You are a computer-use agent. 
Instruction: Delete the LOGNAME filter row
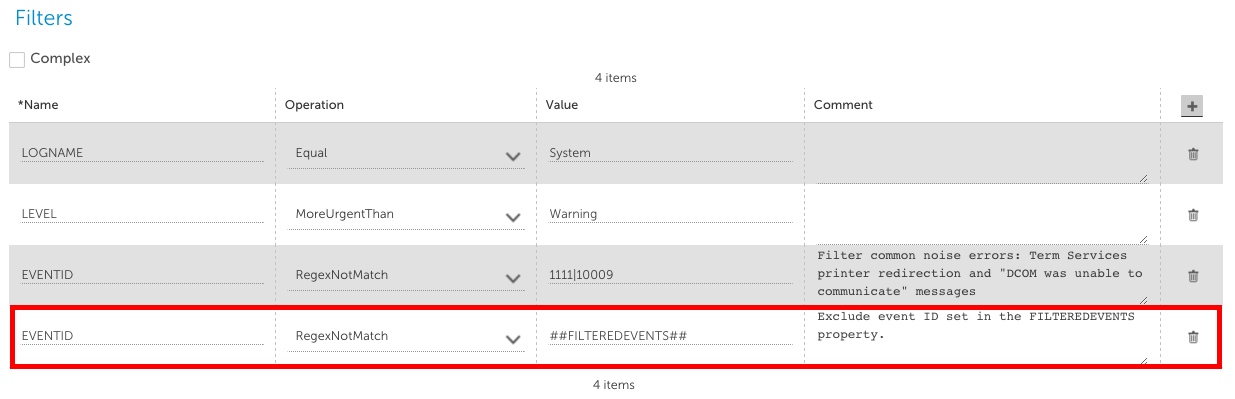[x=1192, y=154]
